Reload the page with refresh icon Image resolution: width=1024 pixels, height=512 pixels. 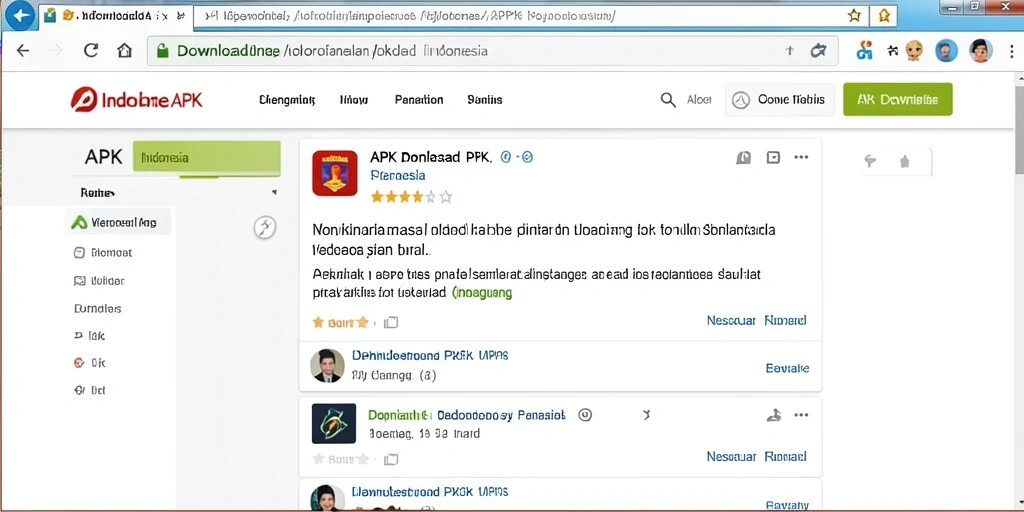point(91,50)
